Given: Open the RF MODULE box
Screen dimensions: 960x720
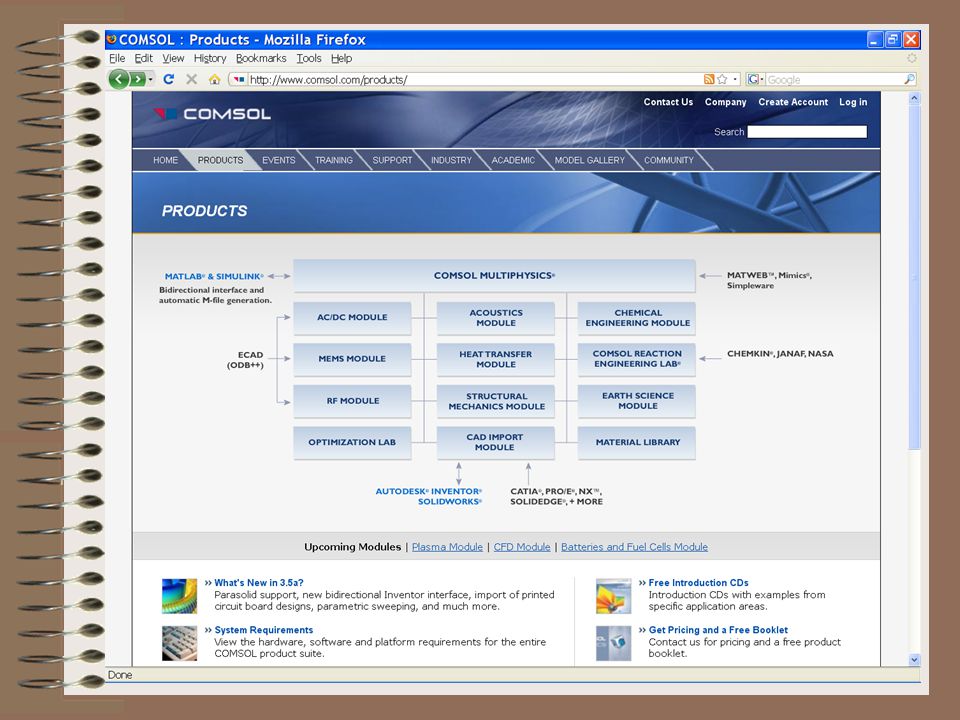Looking at the screenshot, I should [352, 401].
